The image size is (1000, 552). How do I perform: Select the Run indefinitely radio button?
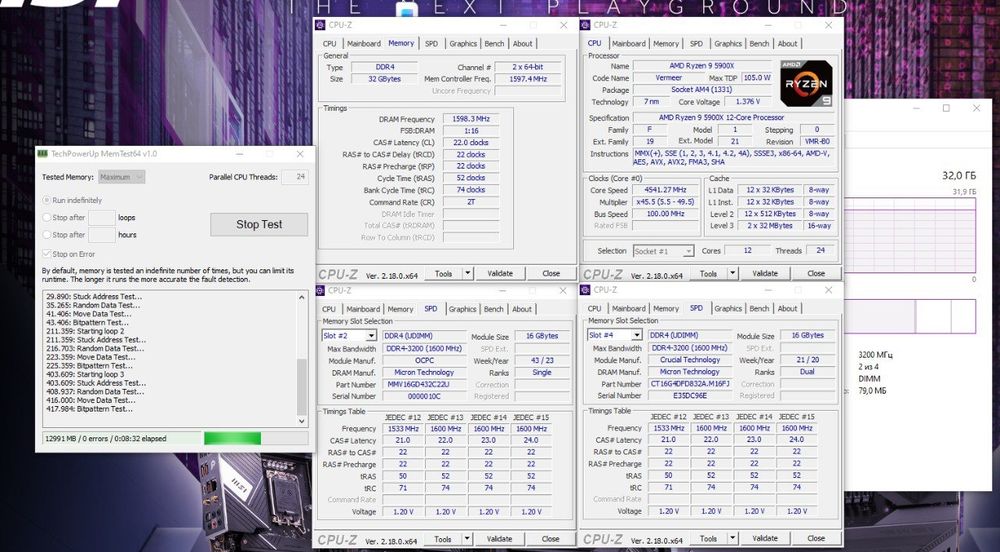47,200
